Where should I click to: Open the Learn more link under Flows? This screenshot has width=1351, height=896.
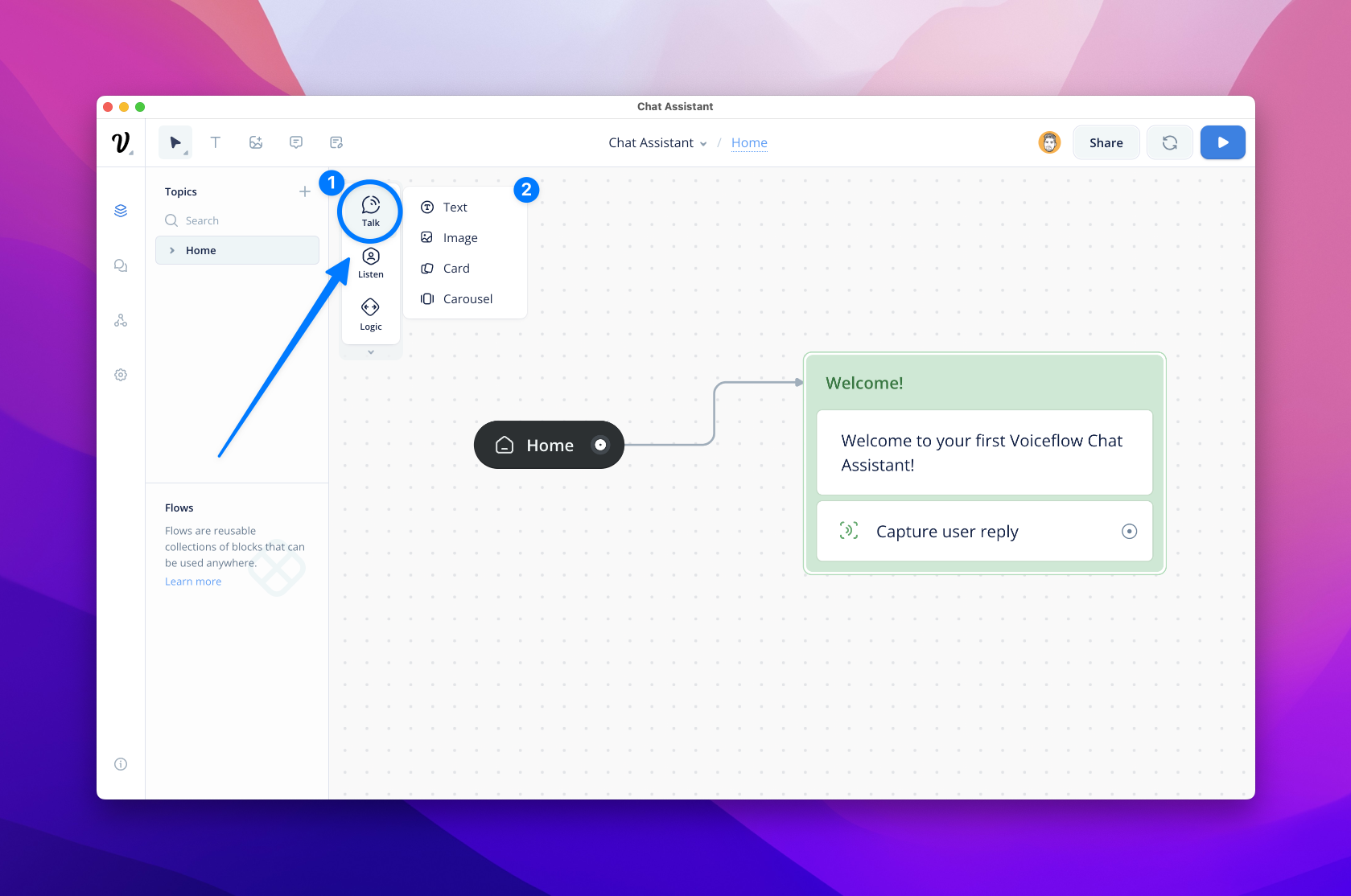pos(193,582)
